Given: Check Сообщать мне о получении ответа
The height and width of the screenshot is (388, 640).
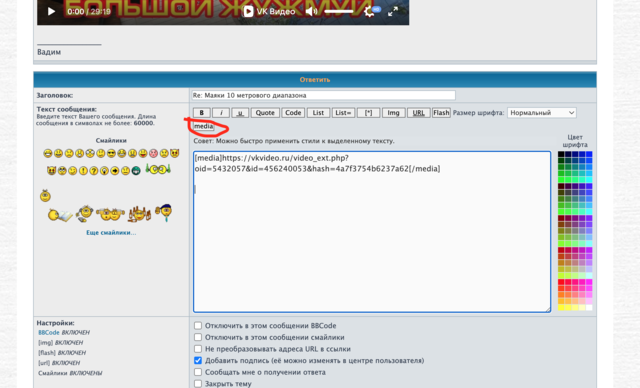Looking at the screenshot, I should [198, 372].
